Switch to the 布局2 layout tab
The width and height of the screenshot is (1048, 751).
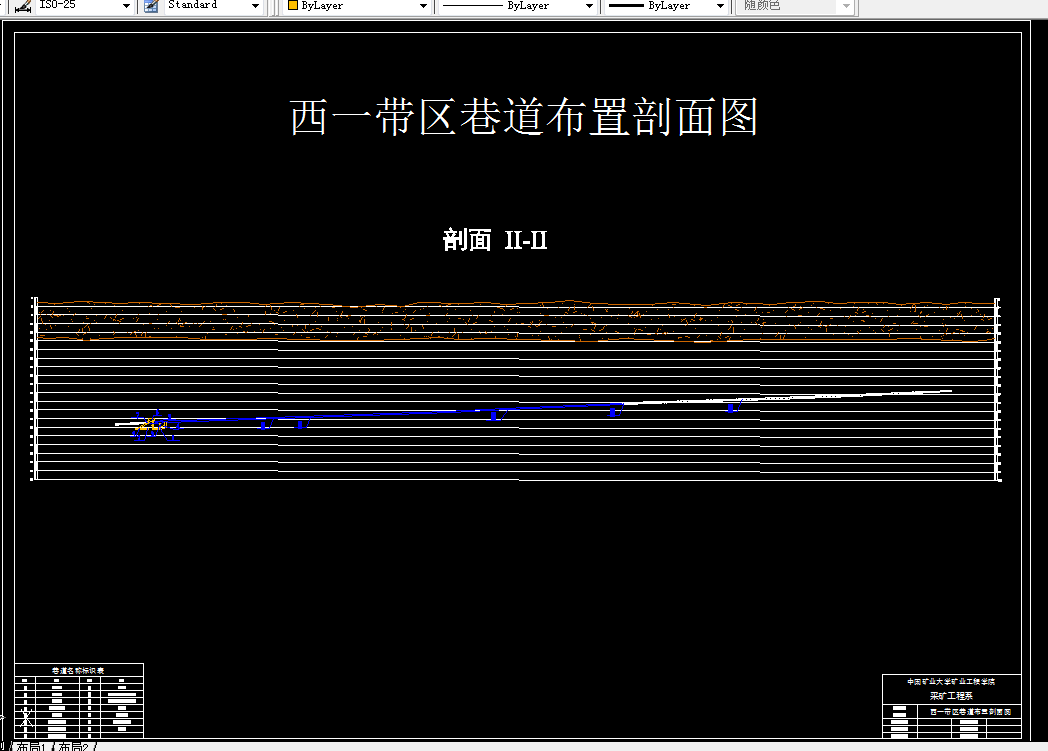[x=74, y=746]
